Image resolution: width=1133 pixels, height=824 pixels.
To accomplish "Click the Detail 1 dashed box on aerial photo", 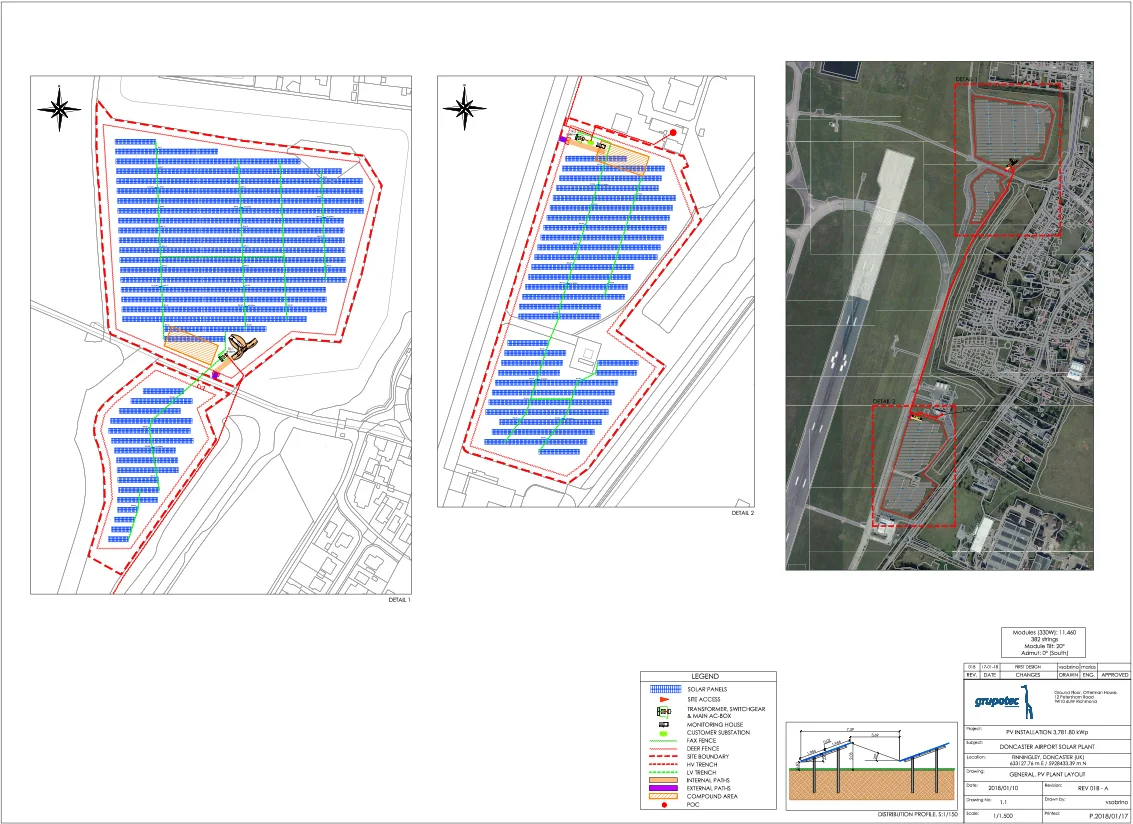I will point(1007,160).
